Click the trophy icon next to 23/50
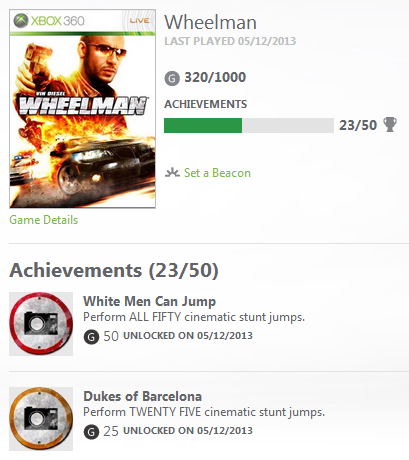The image size is (409, 460). tap(390, 125)
